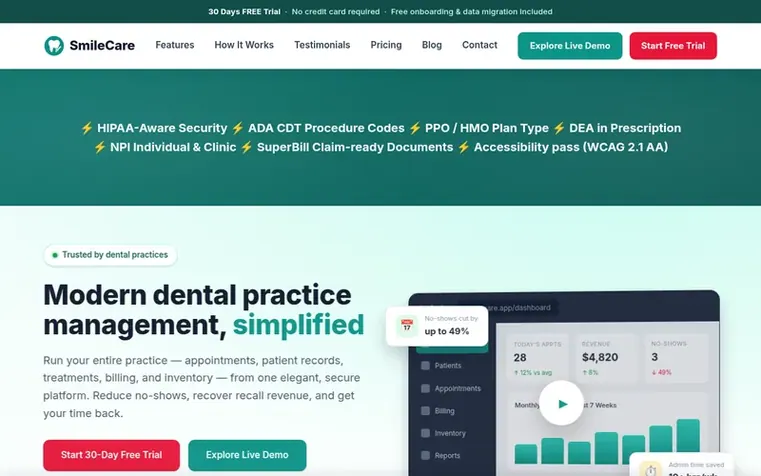The image size is (761, 476).
Task: Click the 'DEA in Prescription' text
Action: tap(625, 128)
